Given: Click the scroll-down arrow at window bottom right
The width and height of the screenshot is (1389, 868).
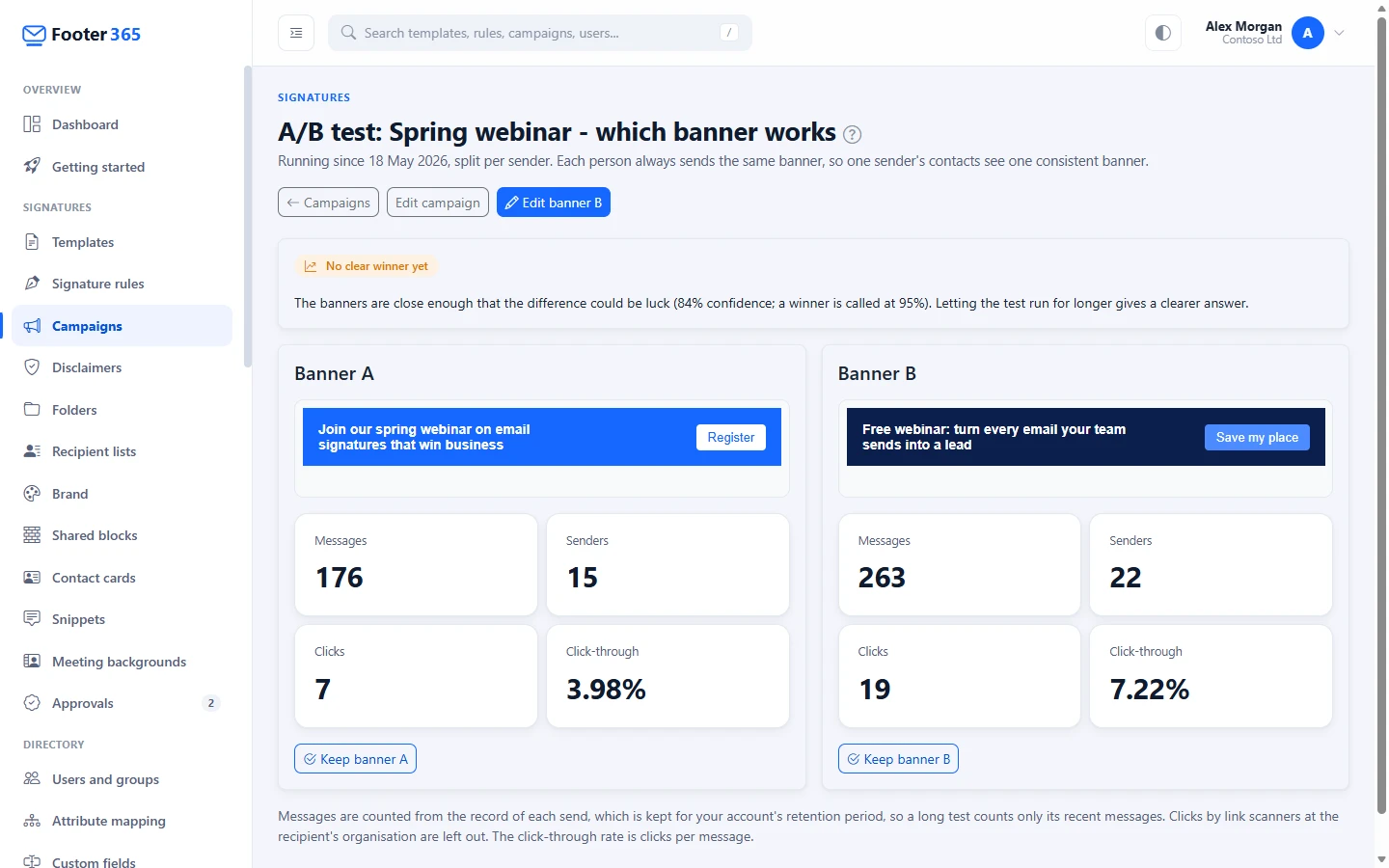Looking at the screenshot, I should (1381, 858).
